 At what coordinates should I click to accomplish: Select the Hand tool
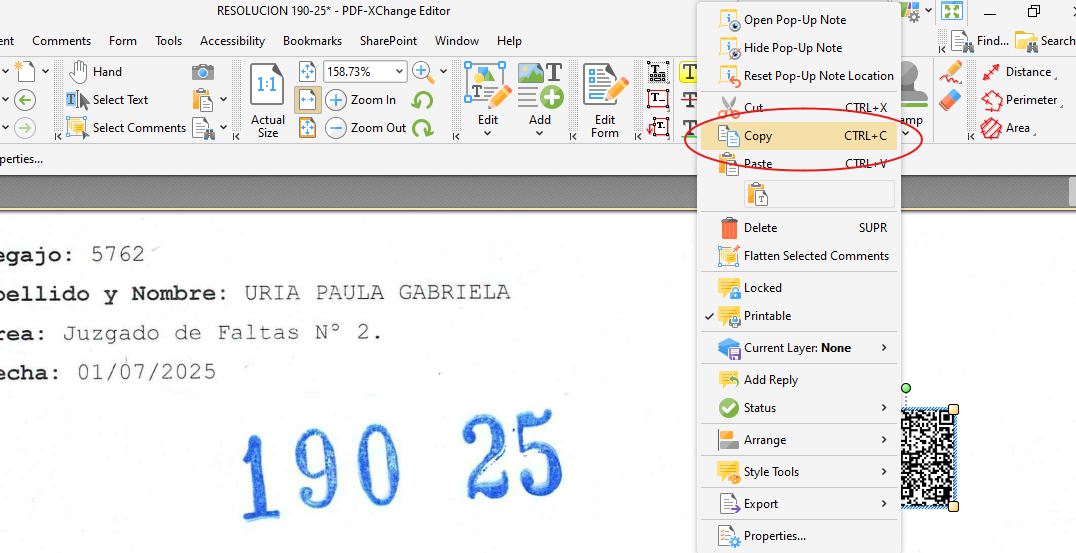[x=96, y=72]
